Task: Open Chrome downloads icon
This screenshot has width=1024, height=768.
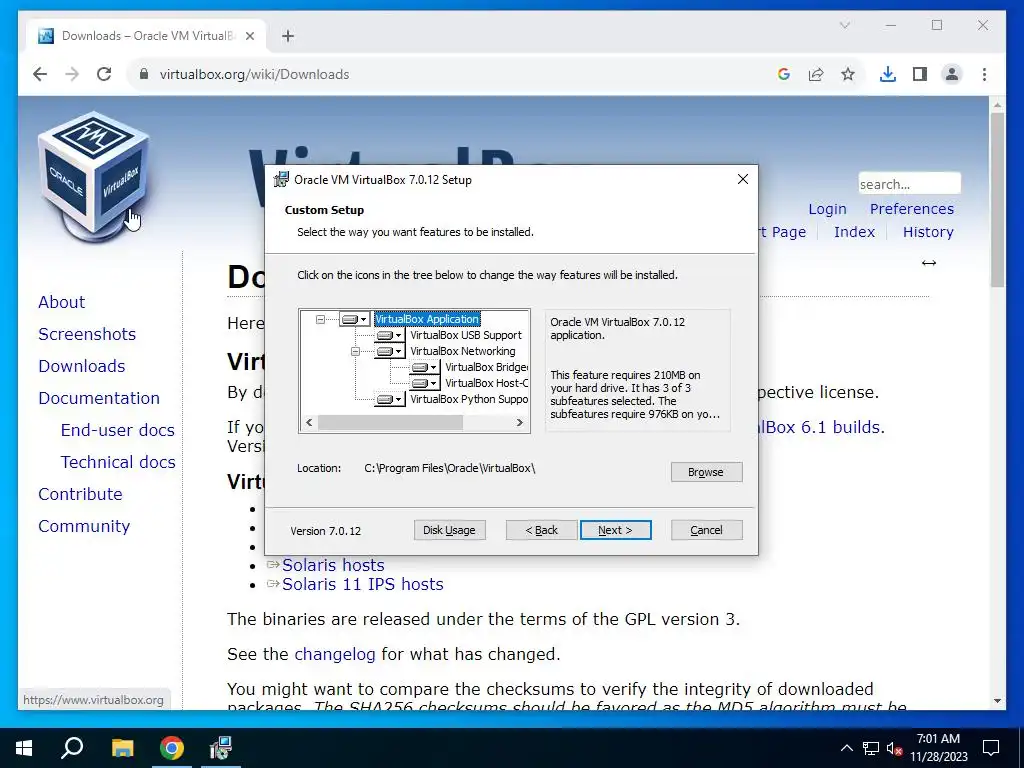Action: [888, 74]
